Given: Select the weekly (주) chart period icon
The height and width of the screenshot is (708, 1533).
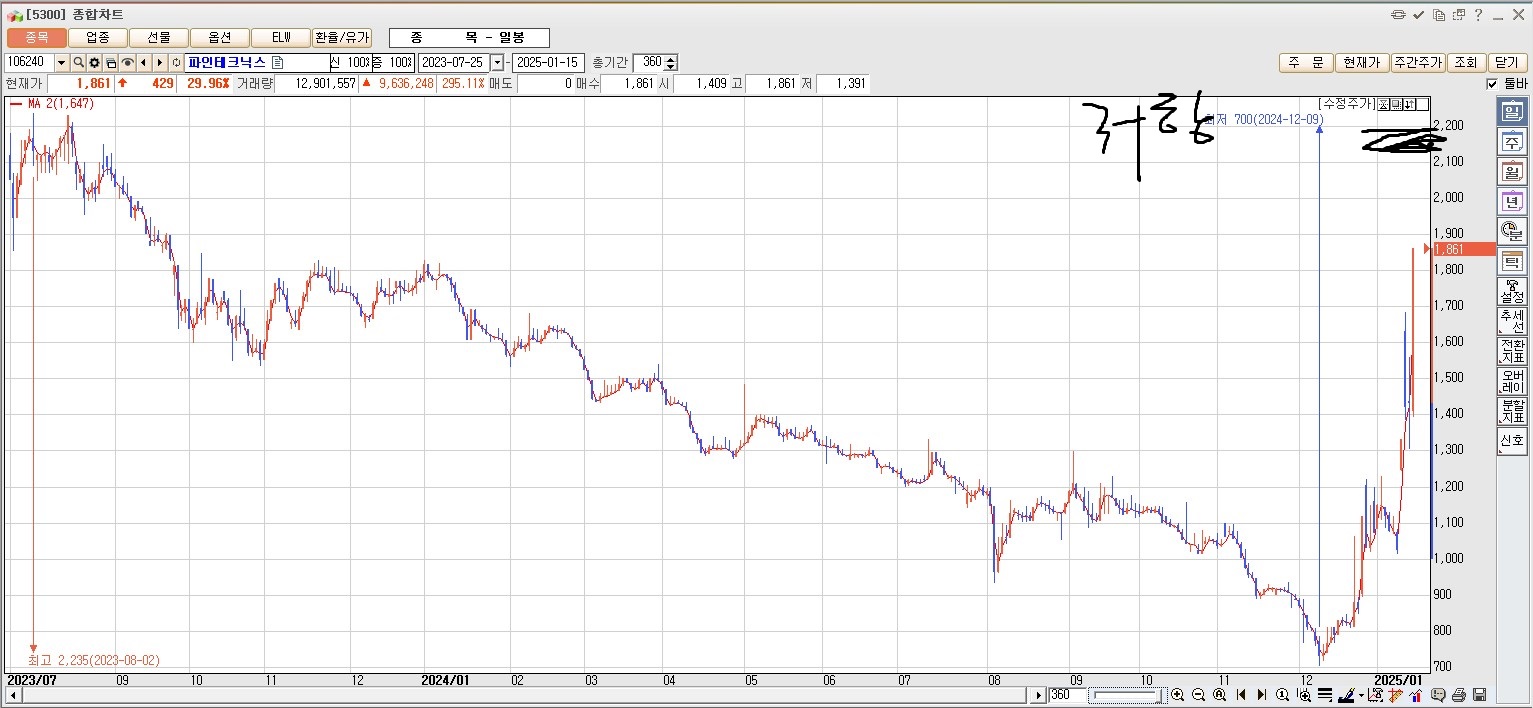Looking at the screenshot, I should coord(1511,142).
